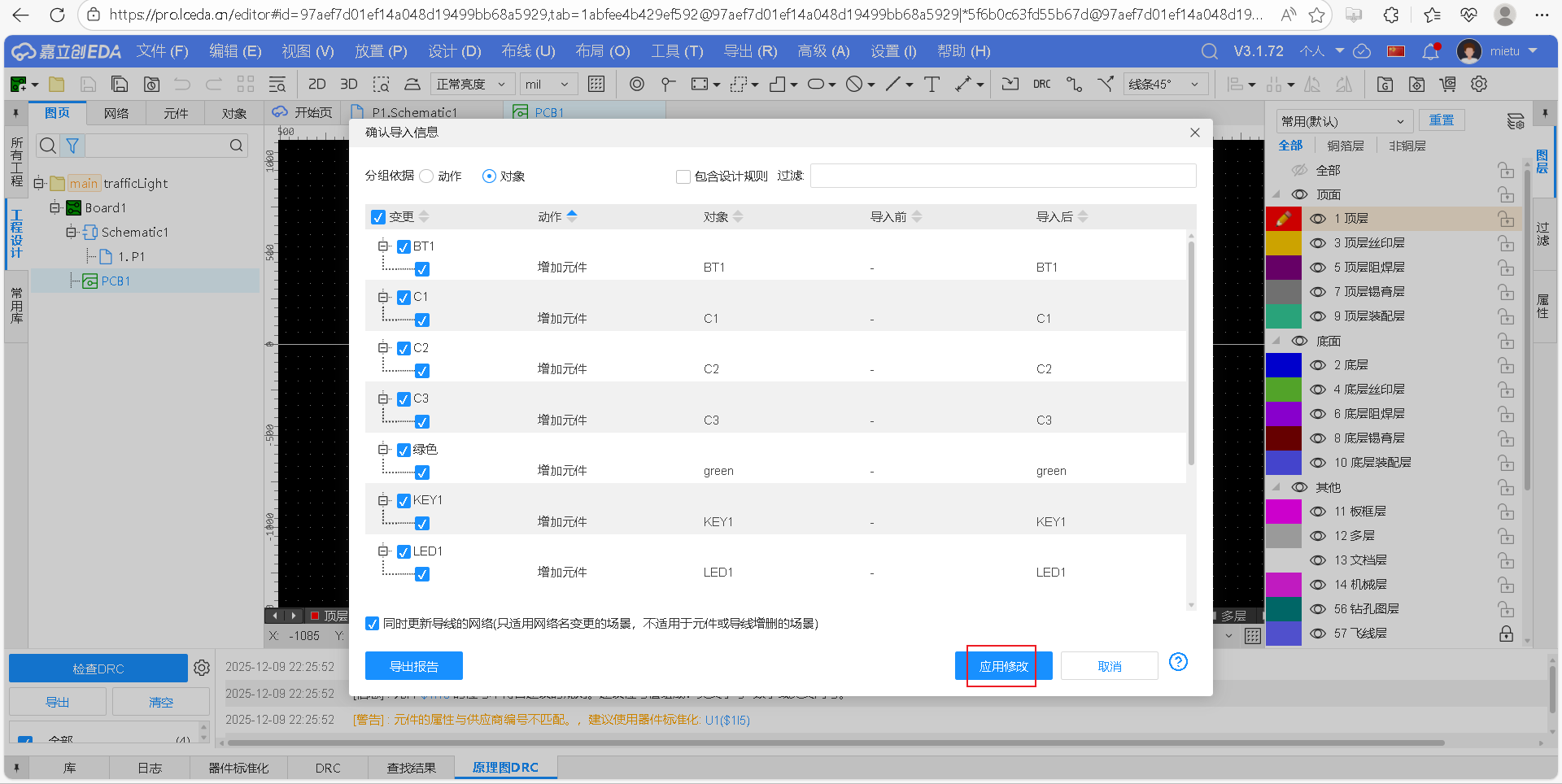Click the 过滤 filter input field
This screenshot has width=1562, height=784.
(1002, 176)
